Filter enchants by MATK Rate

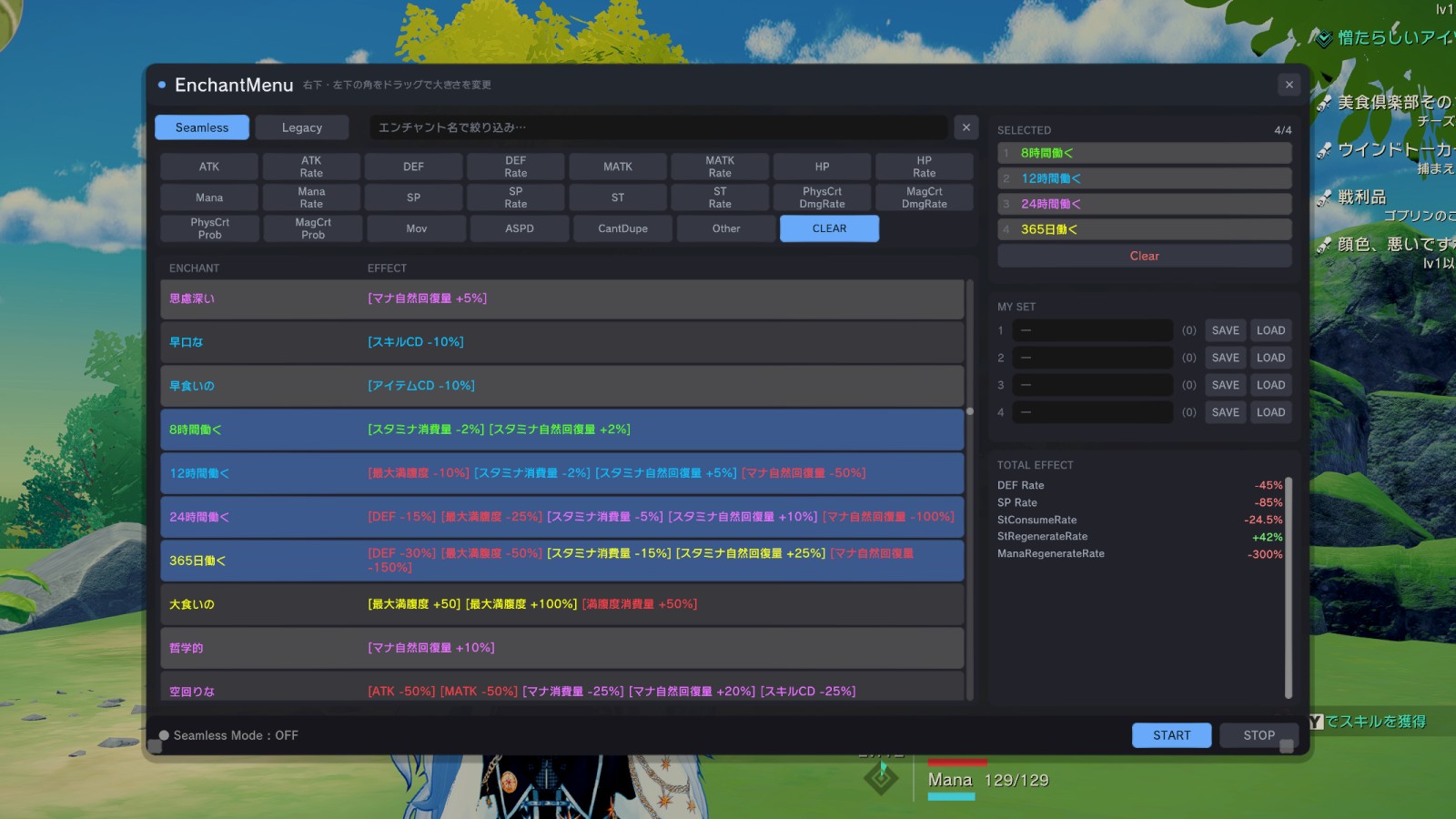pos(720,167)
